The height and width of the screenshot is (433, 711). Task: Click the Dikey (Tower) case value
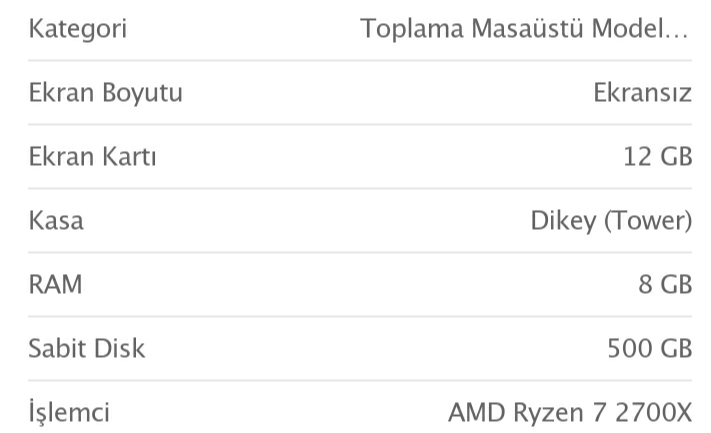tap(611, 221)
